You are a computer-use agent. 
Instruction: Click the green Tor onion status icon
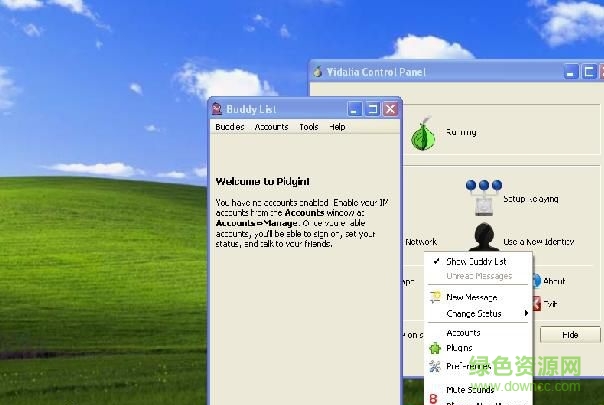click(426, 129)
